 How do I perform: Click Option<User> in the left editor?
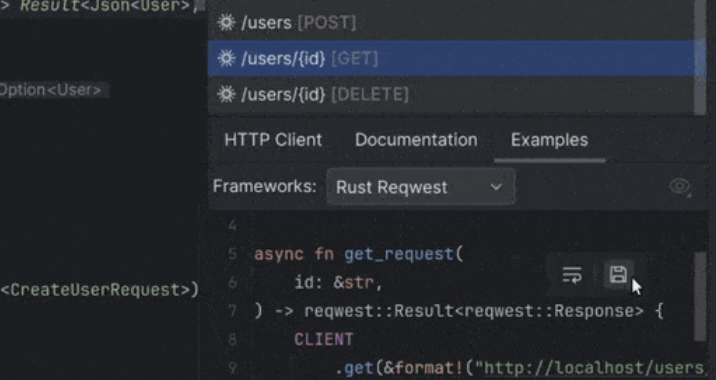coord(50,90)
